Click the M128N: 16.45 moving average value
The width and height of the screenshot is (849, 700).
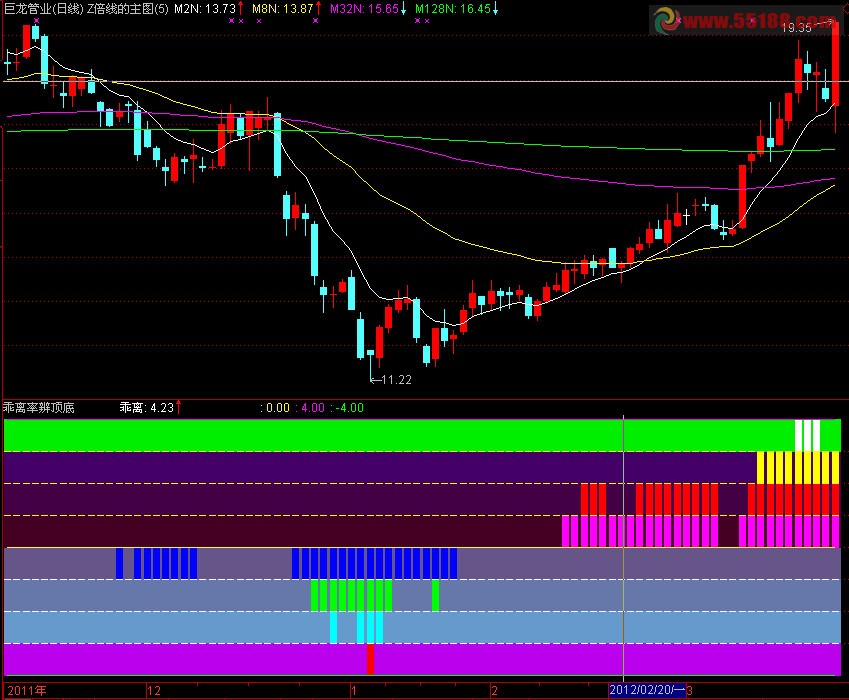tap(453, 9)
